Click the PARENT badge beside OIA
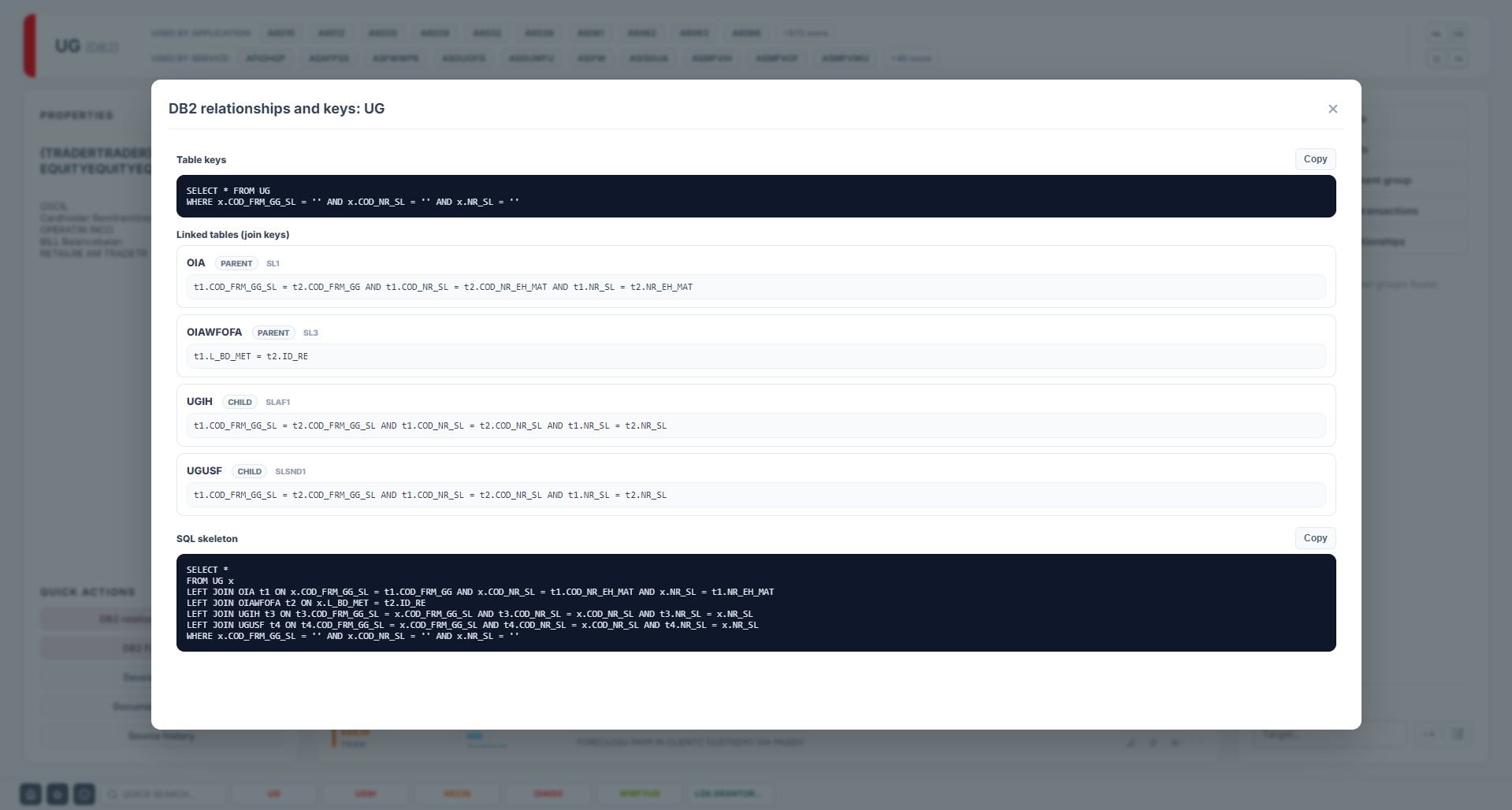This screenshot has height=810, width=1512. coord(236,263)
